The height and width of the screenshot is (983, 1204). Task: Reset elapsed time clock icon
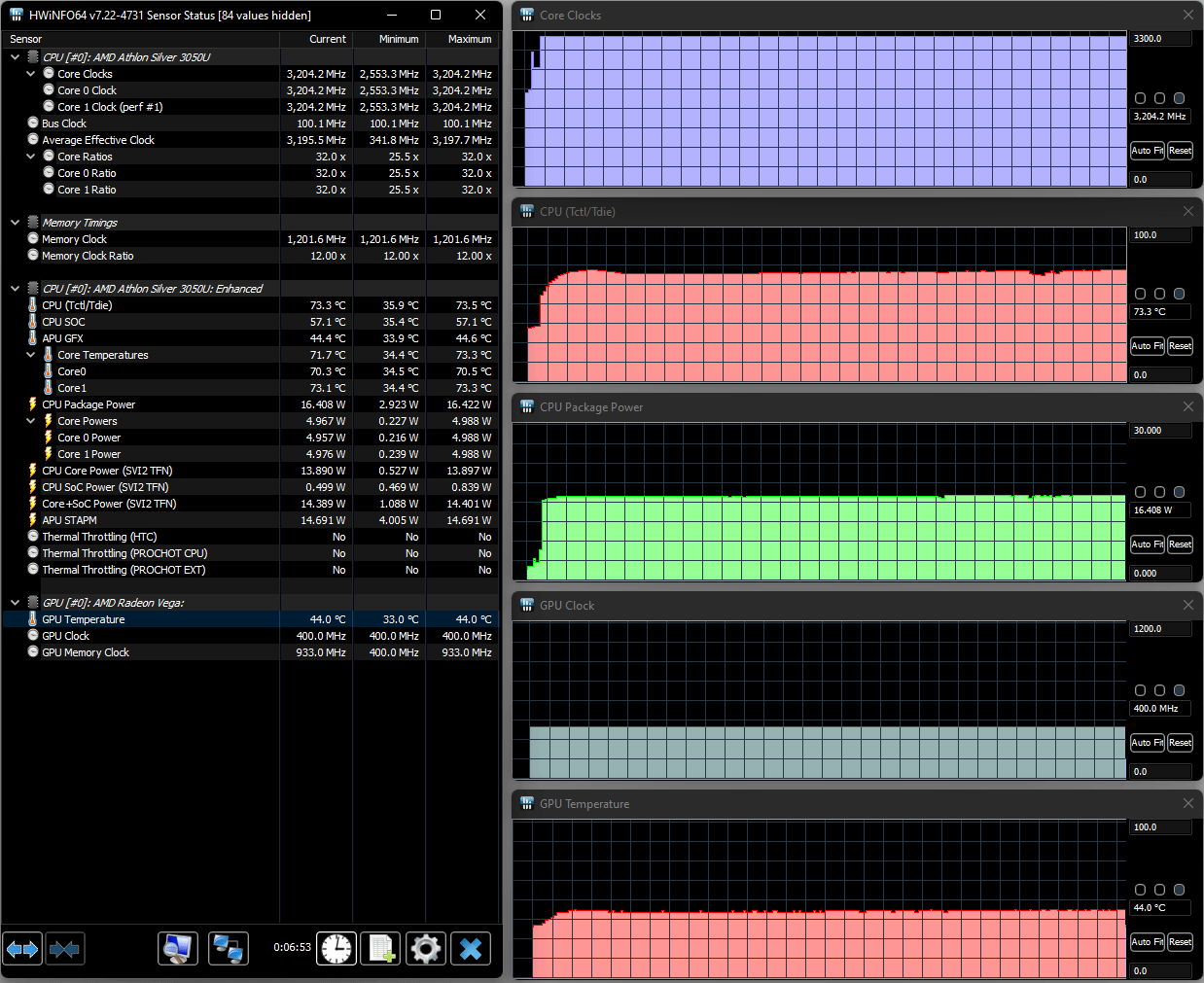(x=336, y=949)
